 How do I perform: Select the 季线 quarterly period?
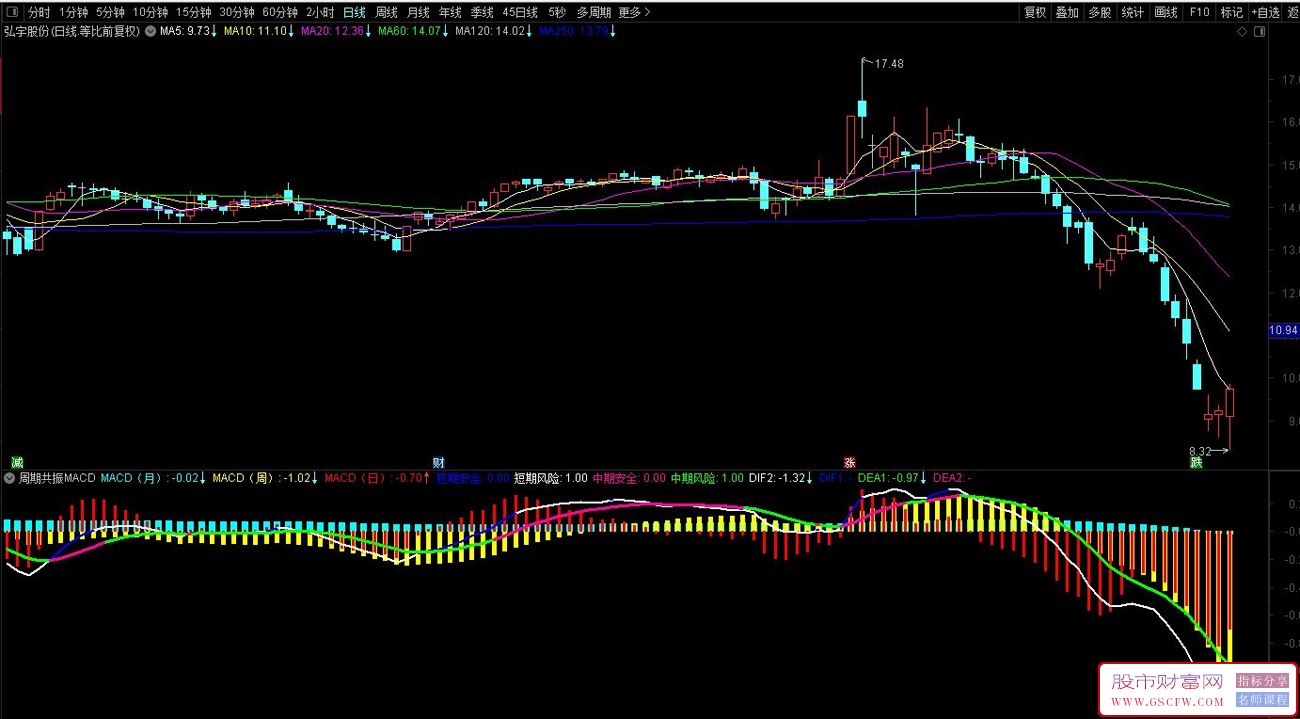tap(482, 13)
